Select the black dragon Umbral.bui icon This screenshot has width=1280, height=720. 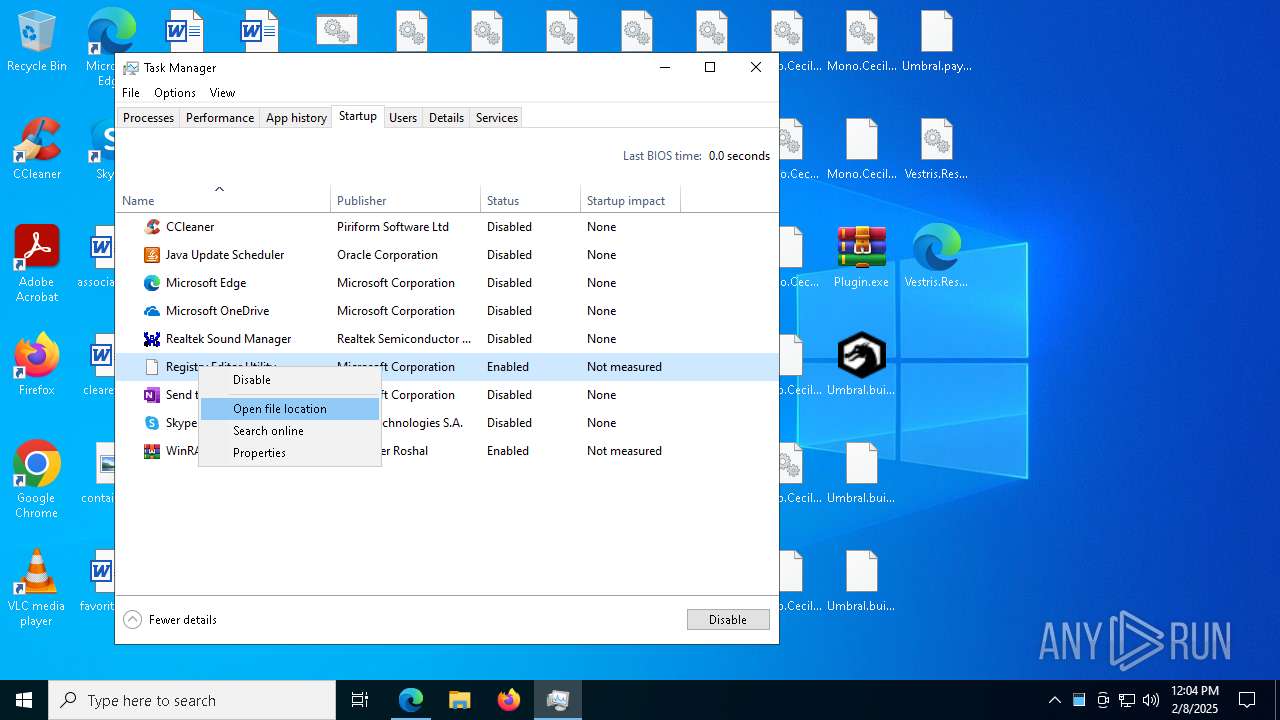pyautogui.click(x=861, y=365)
